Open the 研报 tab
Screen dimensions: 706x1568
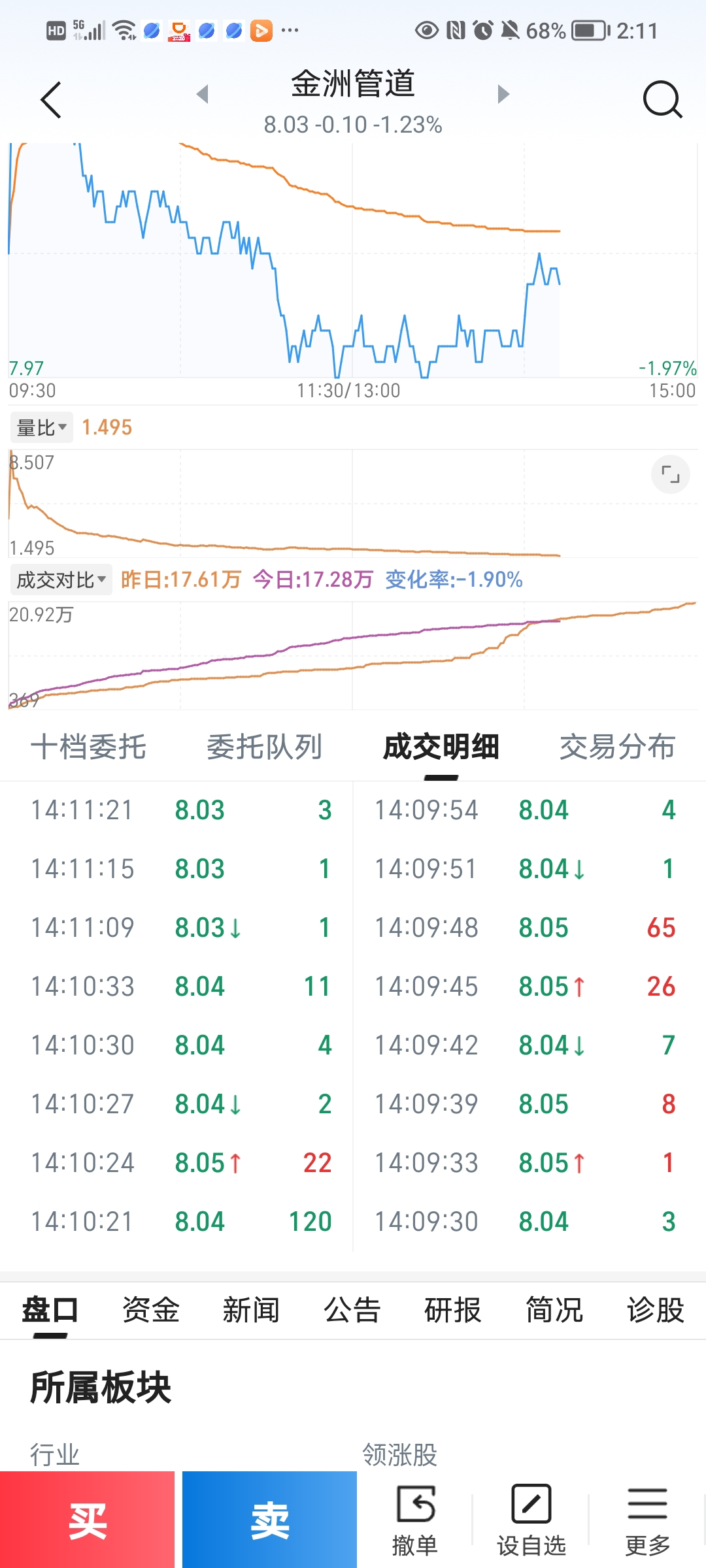pyautogui.click(x=453, y=1310)
